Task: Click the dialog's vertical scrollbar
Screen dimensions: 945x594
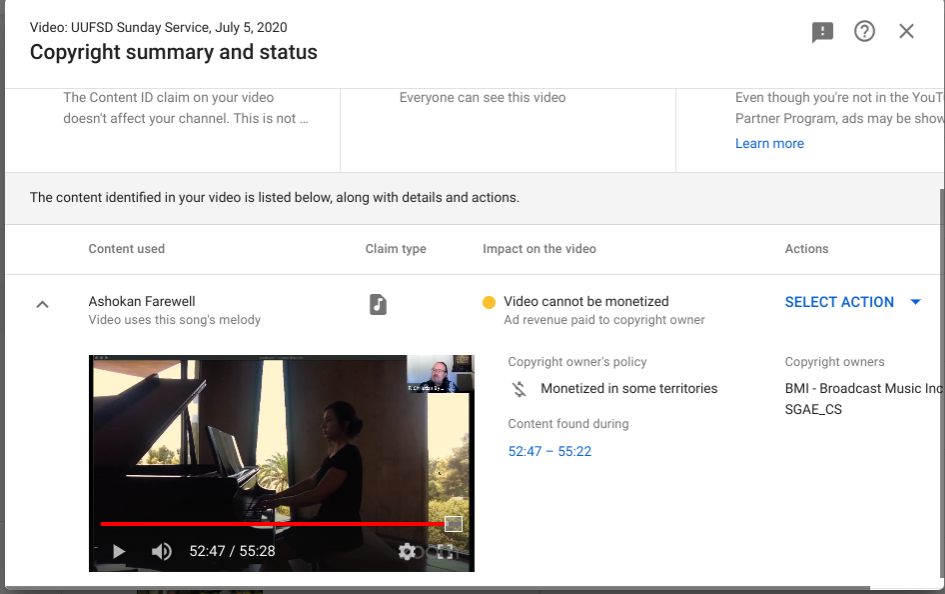Action: pyautogui.click(x=942, y=386)
